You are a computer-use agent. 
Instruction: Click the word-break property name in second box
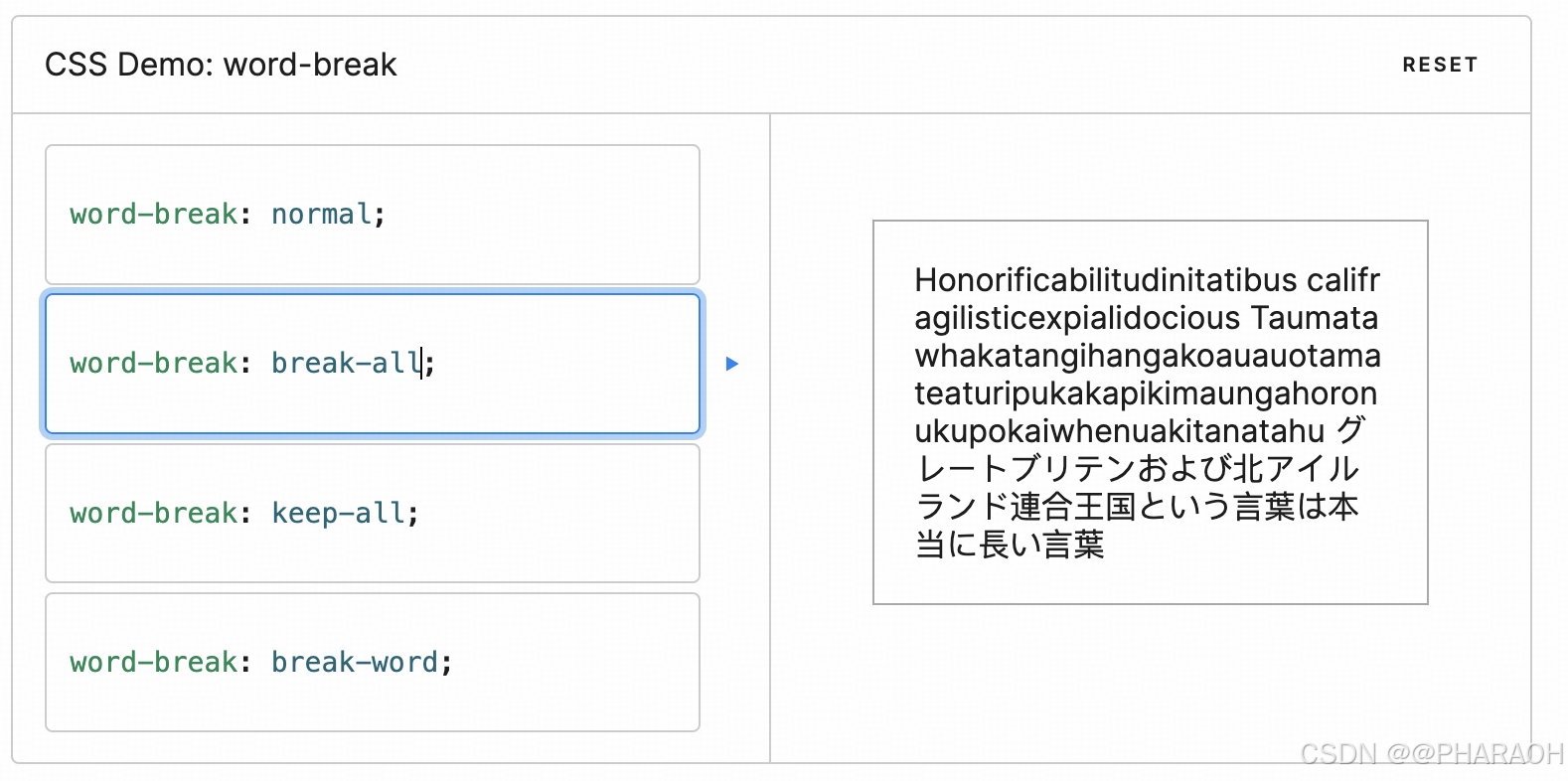(153, 364)
